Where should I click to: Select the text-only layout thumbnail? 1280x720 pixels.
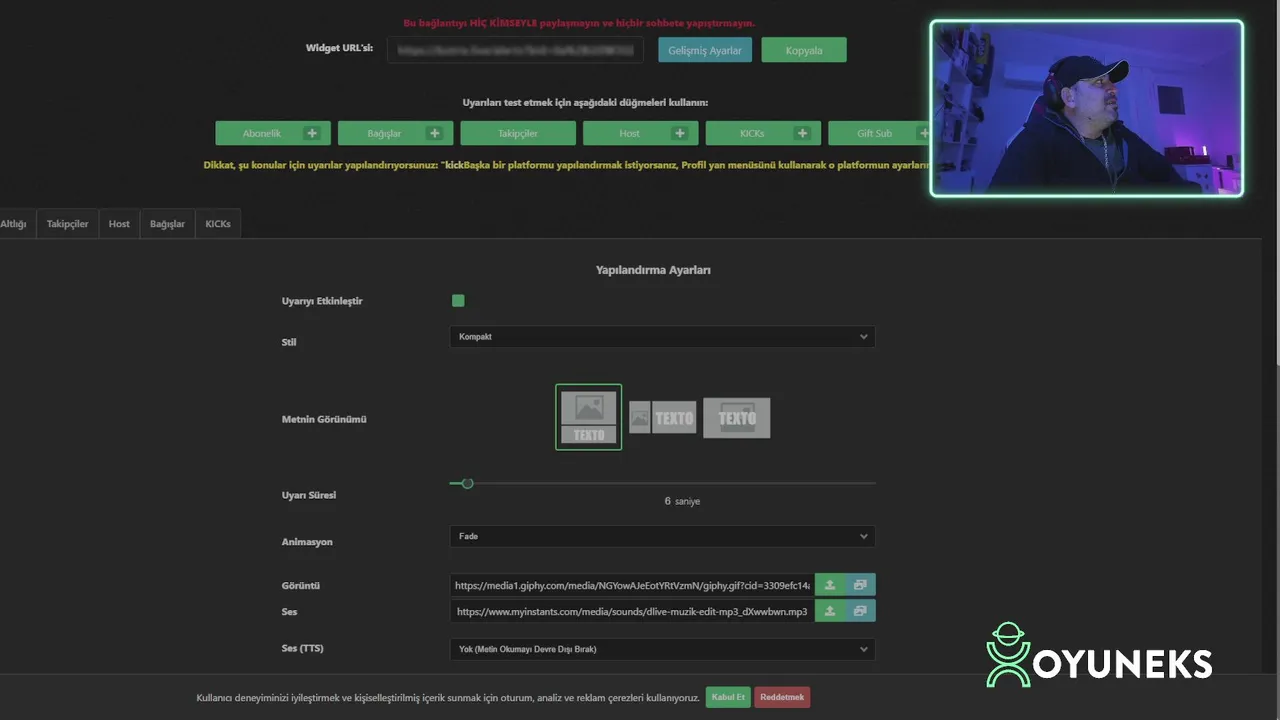[737, 417]
